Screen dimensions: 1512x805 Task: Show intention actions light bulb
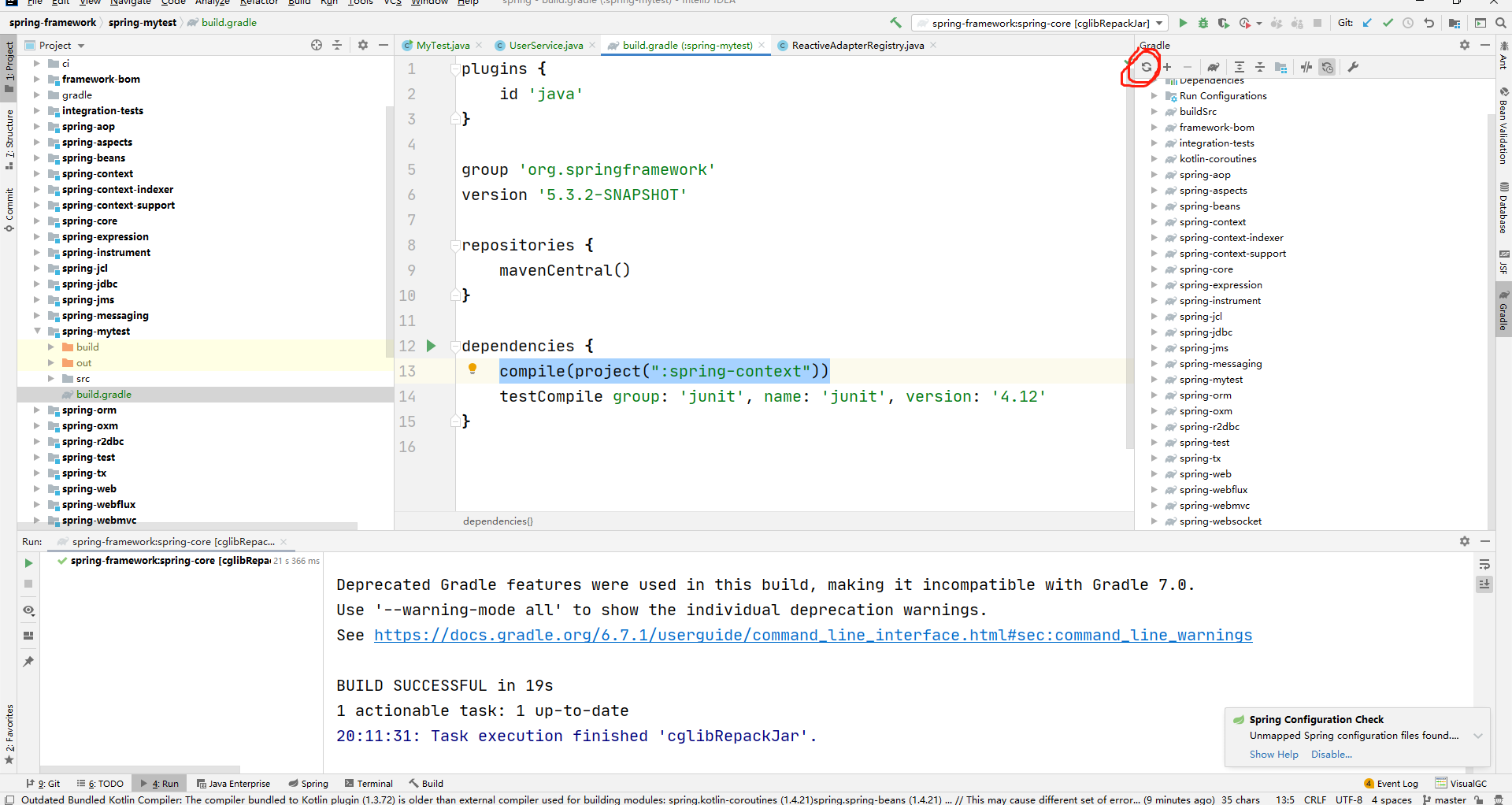pos(472,369)
